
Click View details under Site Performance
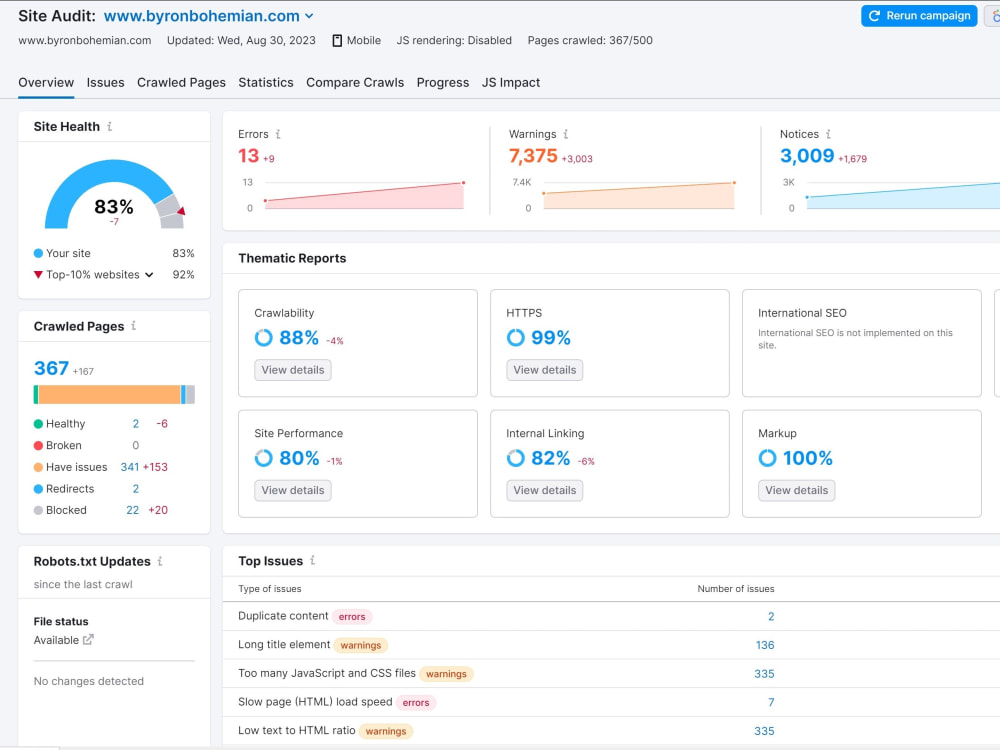293,490
